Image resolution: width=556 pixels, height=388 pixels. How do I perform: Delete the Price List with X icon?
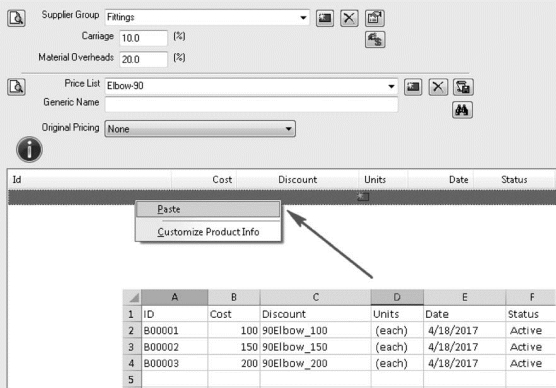tap(438, 87)
